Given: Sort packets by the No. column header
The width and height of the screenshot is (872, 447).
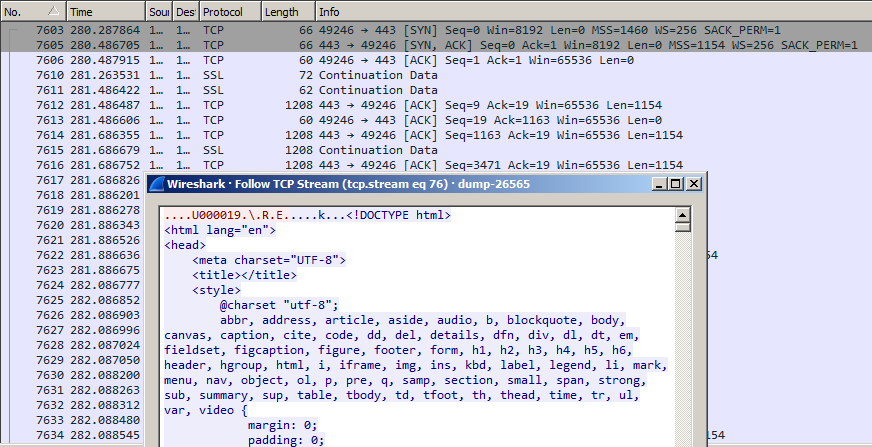Looking at the screenshot, I should [x=32, y=11].
